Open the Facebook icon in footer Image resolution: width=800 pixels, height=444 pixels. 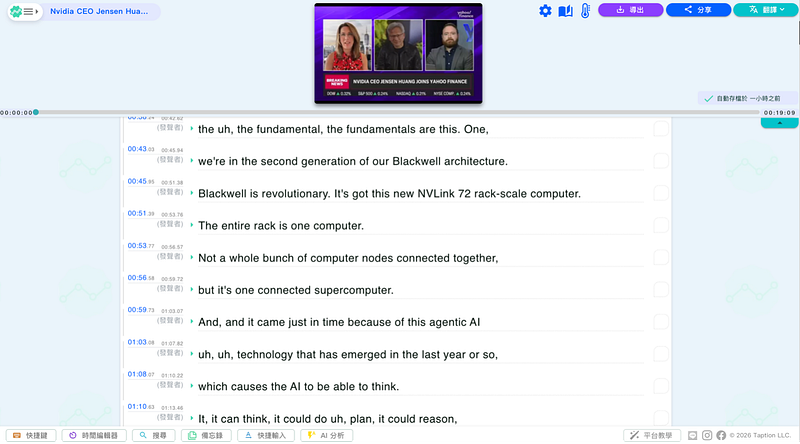721,435
